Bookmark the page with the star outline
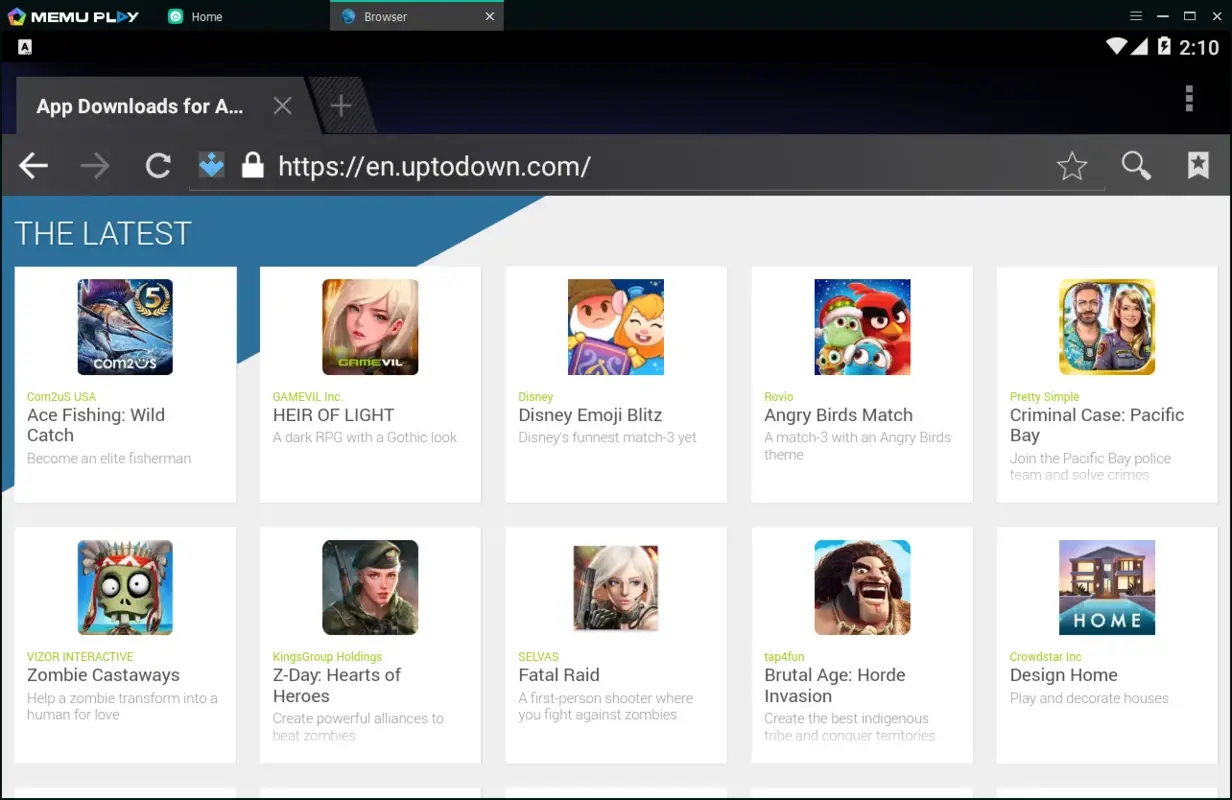 1072,167
